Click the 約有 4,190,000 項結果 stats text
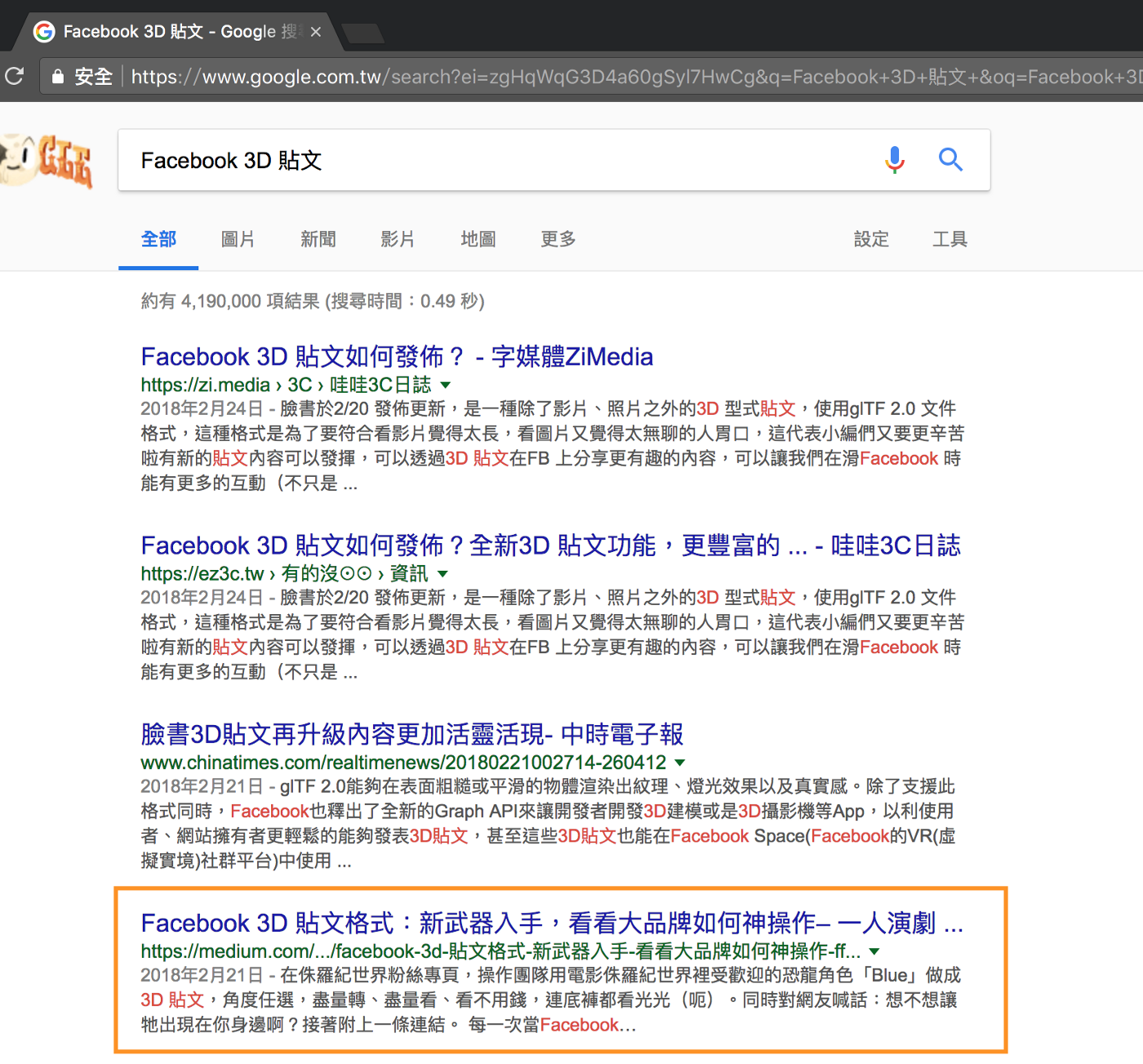This screenshot has height=1064, width=1143. point(313,301)
